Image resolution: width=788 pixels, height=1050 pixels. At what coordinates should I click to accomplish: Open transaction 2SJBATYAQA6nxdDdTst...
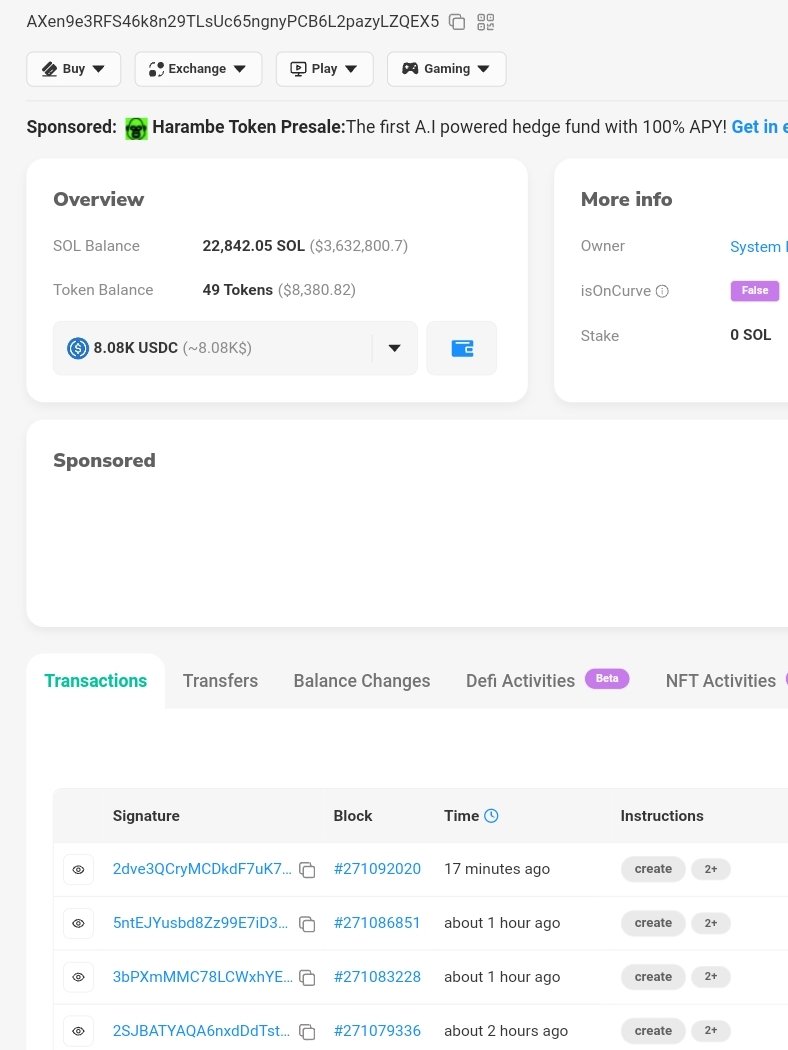tap(202, 1031)
